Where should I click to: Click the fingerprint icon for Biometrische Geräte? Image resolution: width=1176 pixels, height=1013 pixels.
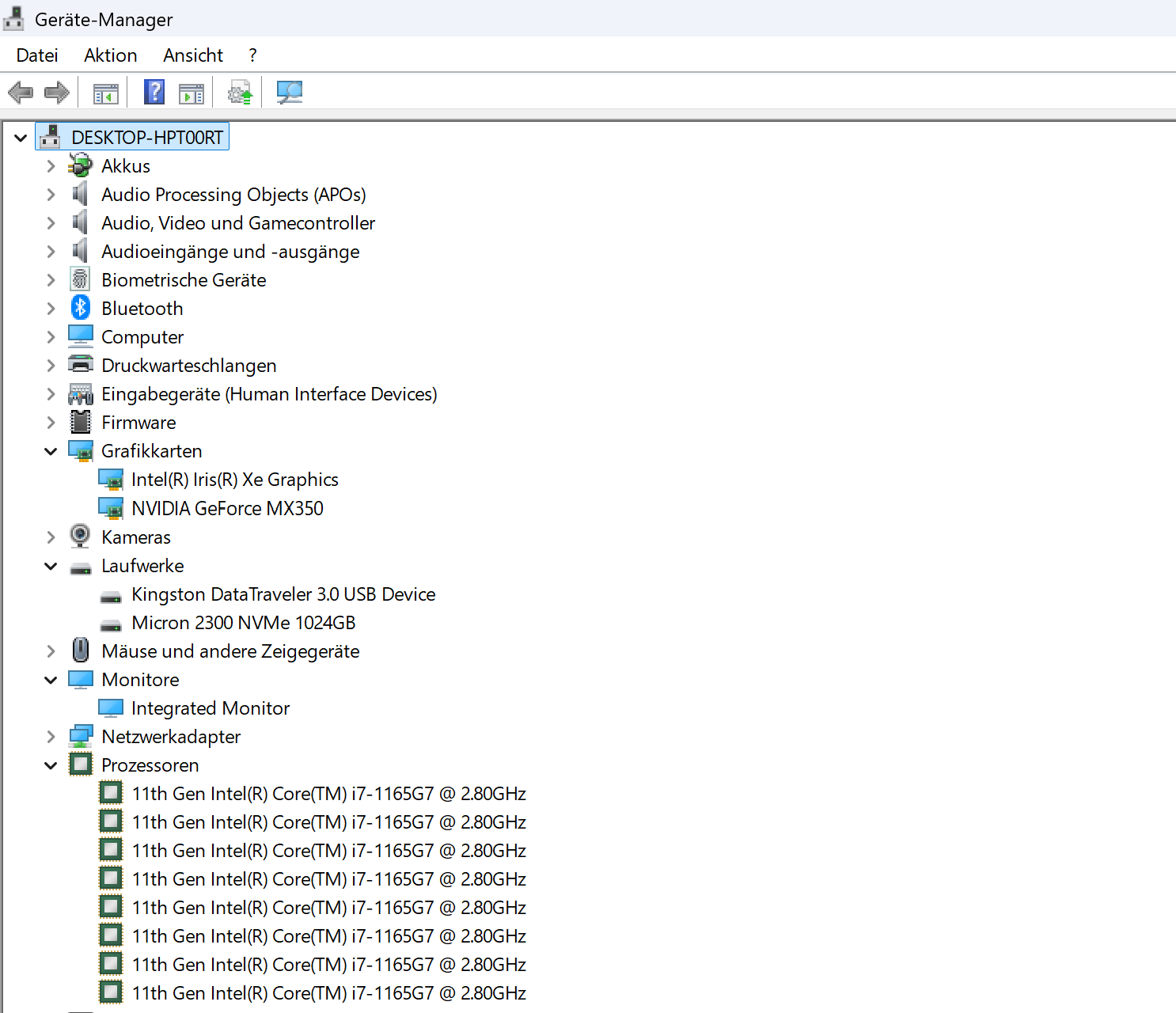coord(80,279)
